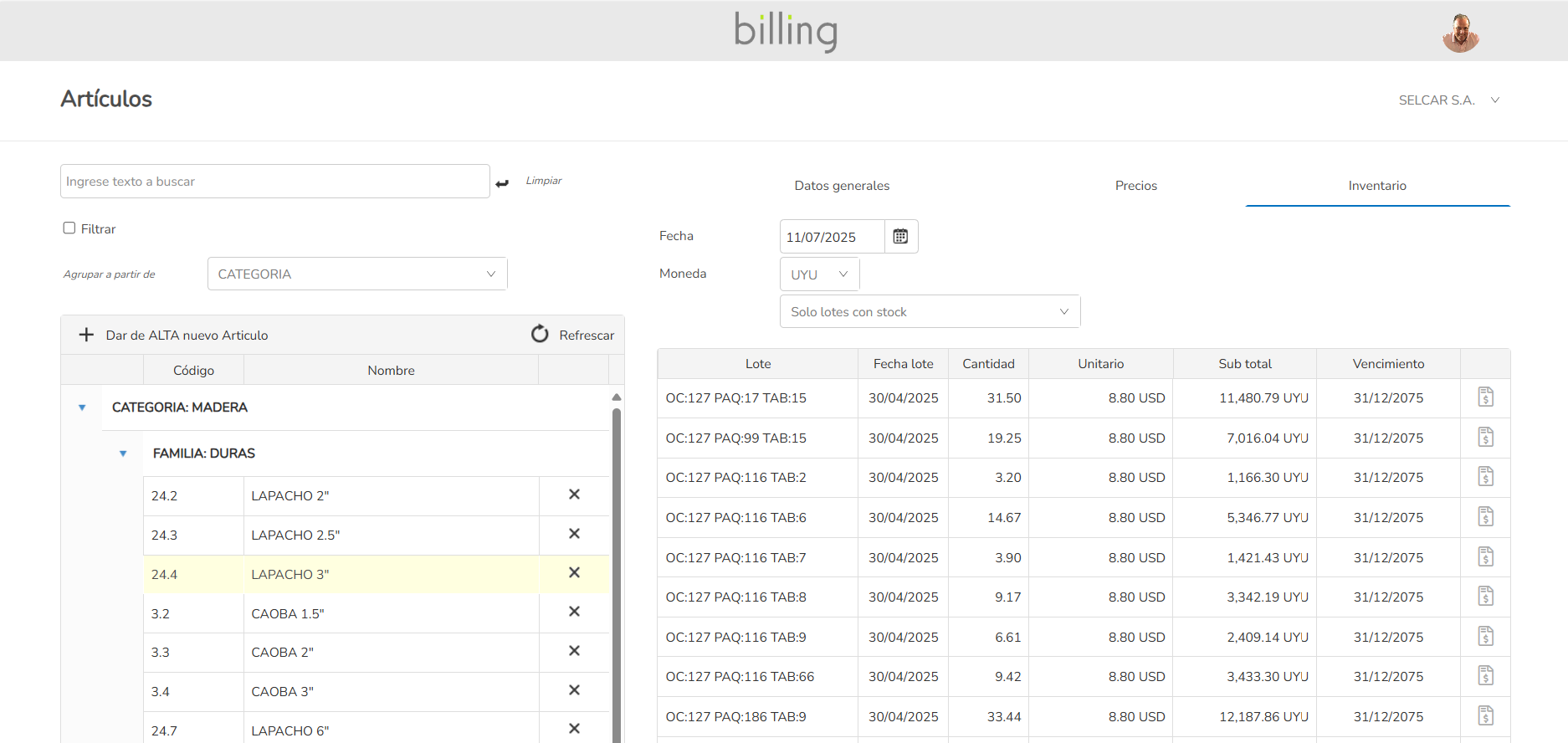This screenshot has width=1568, height=743.
Task: Open the UYU currency dropdown
Action: [x=819, y=274]
